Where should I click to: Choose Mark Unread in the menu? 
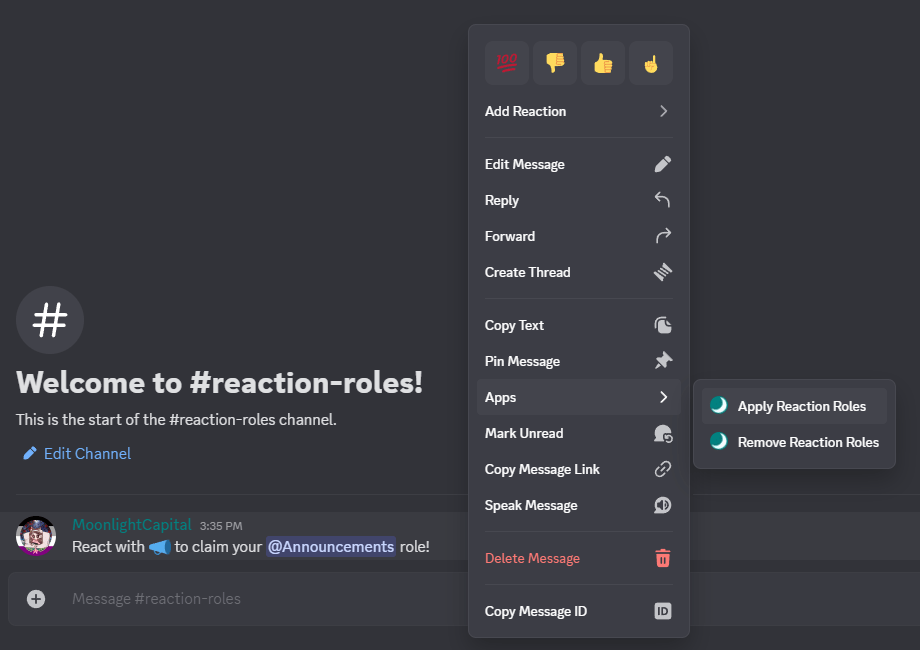point(524,433)
